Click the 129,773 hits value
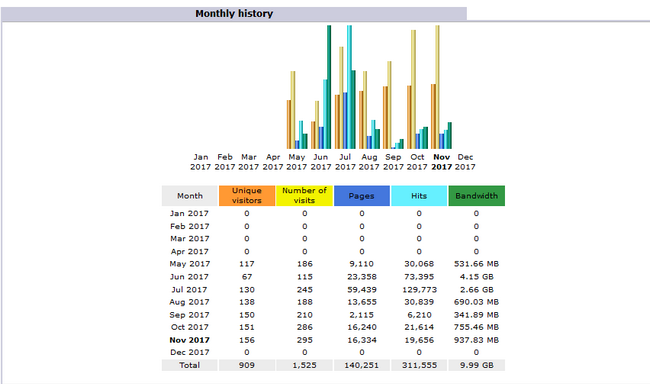Screen dimensions: 650x384 pyautogui.click(x=419, y=289)
